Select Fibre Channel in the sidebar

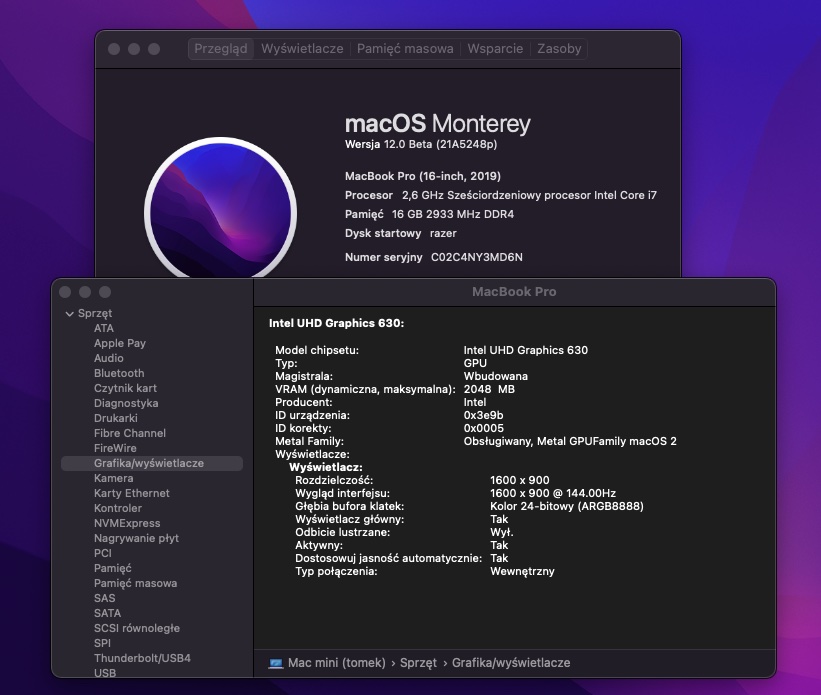(x=130, y=433)
